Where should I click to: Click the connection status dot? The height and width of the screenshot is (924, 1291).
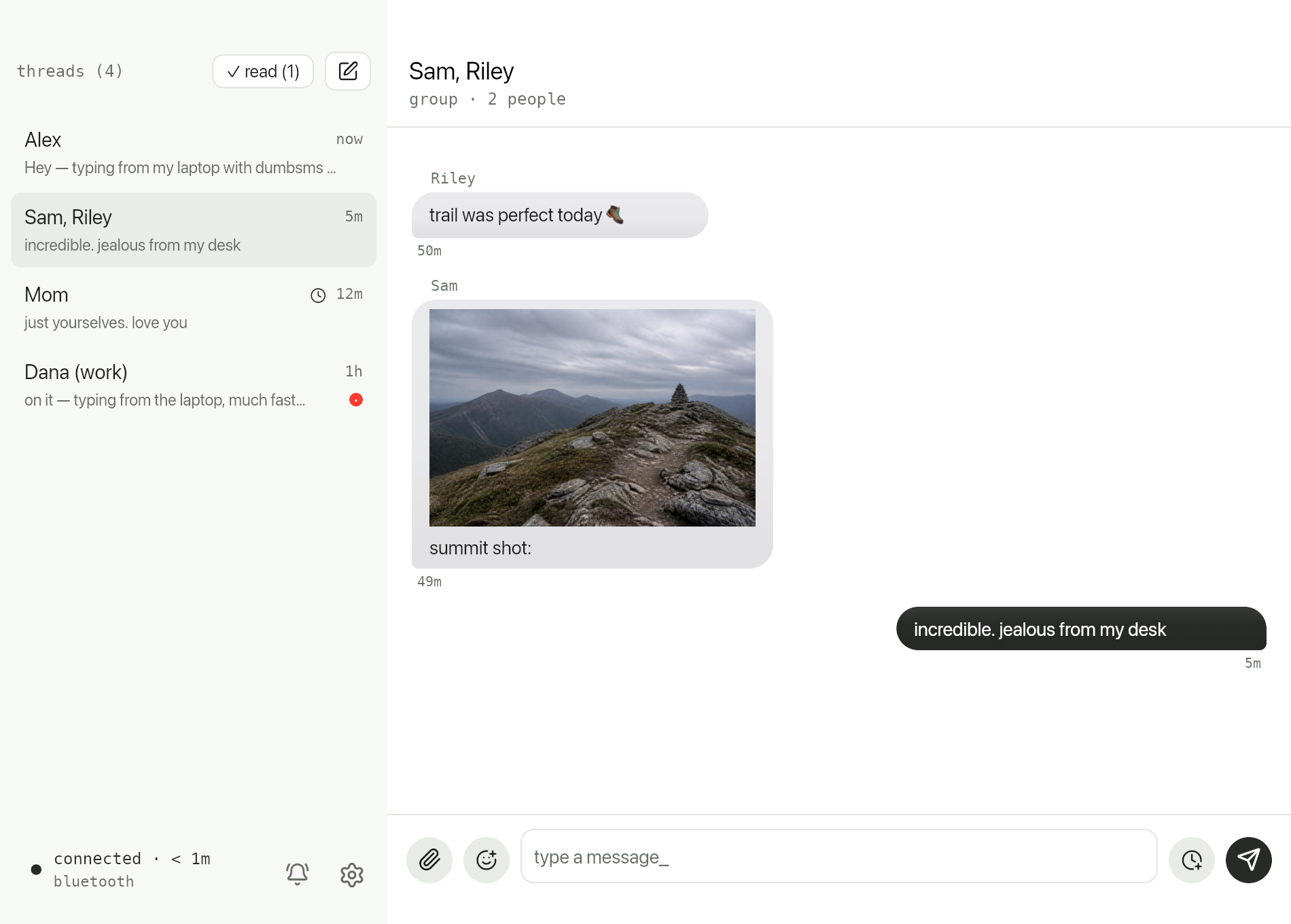coord(36,870)
